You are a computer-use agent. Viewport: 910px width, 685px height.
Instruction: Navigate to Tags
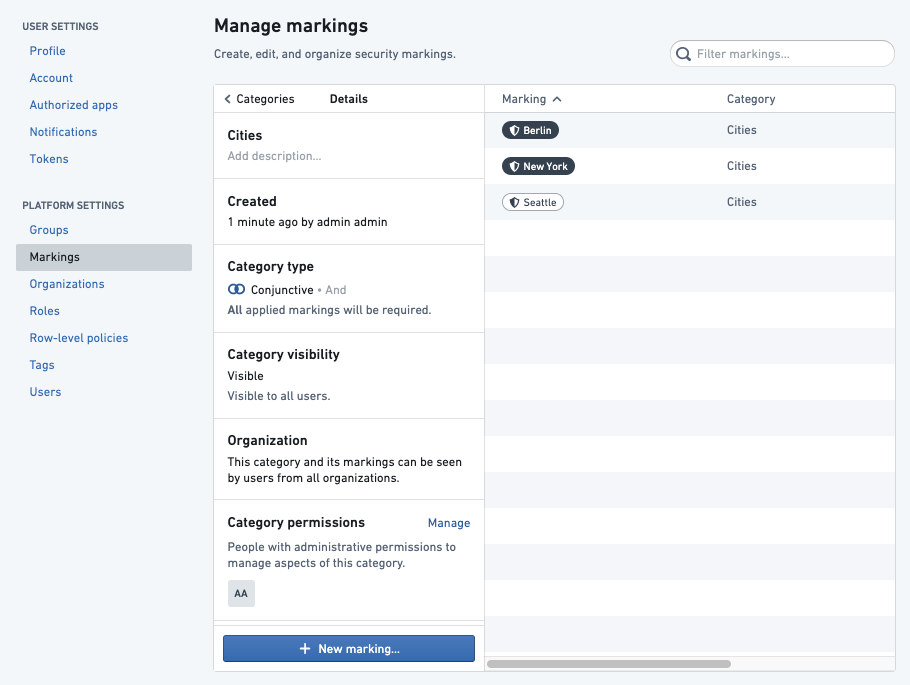[x=42, y=365]
